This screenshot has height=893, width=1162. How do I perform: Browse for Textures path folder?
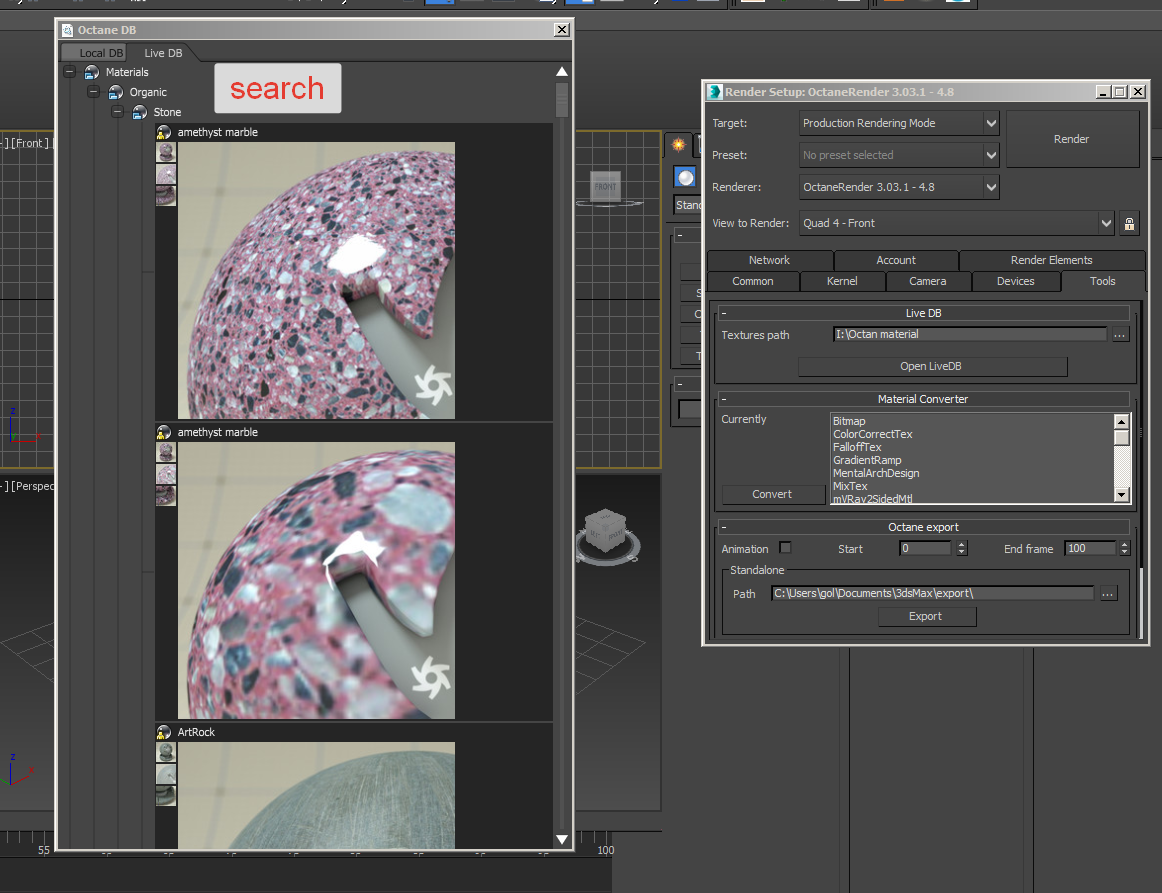click(x=1119, y=335)
